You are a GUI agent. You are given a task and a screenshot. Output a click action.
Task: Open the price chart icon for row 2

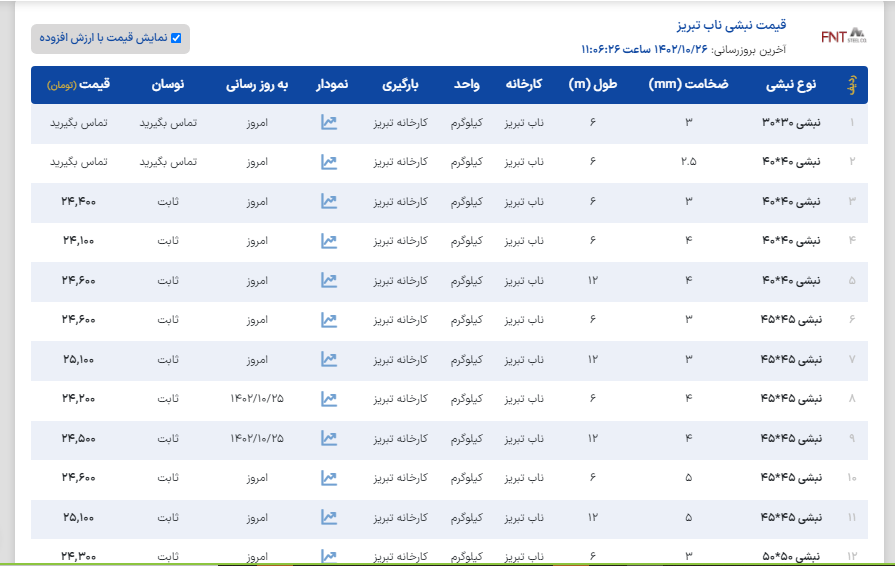tap(329, 161)
